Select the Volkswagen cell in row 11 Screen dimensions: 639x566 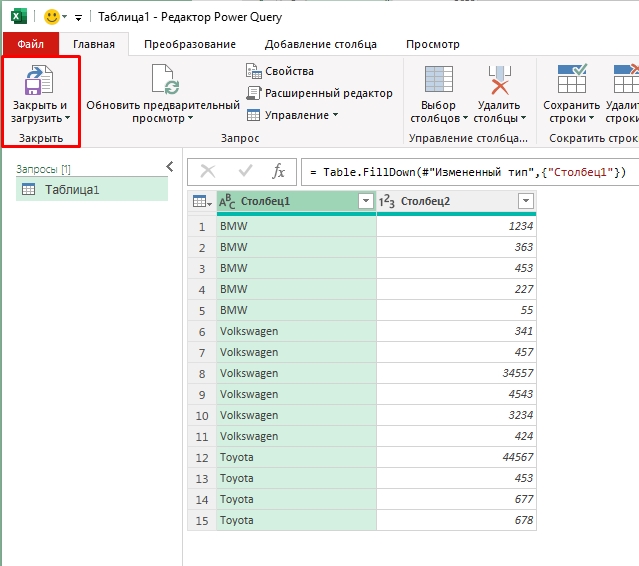pos(296,436)
